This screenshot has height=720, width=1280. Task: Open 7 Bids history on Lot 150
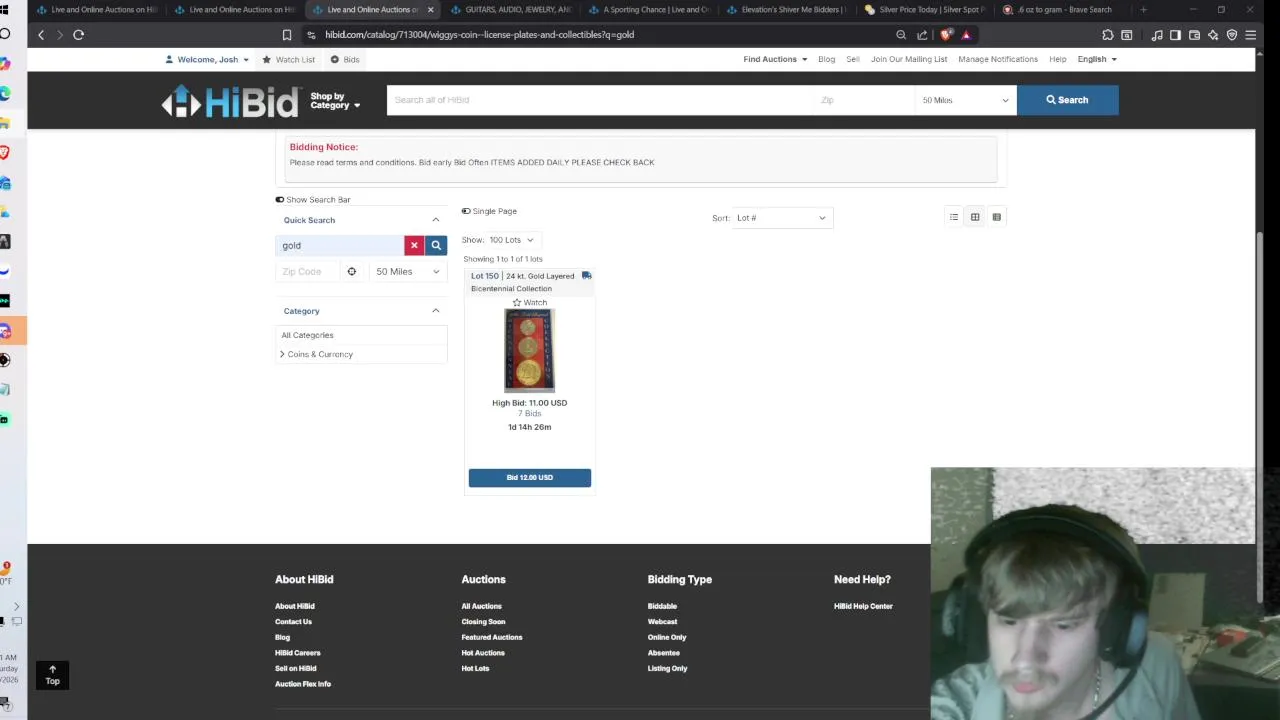pos(529,413)
